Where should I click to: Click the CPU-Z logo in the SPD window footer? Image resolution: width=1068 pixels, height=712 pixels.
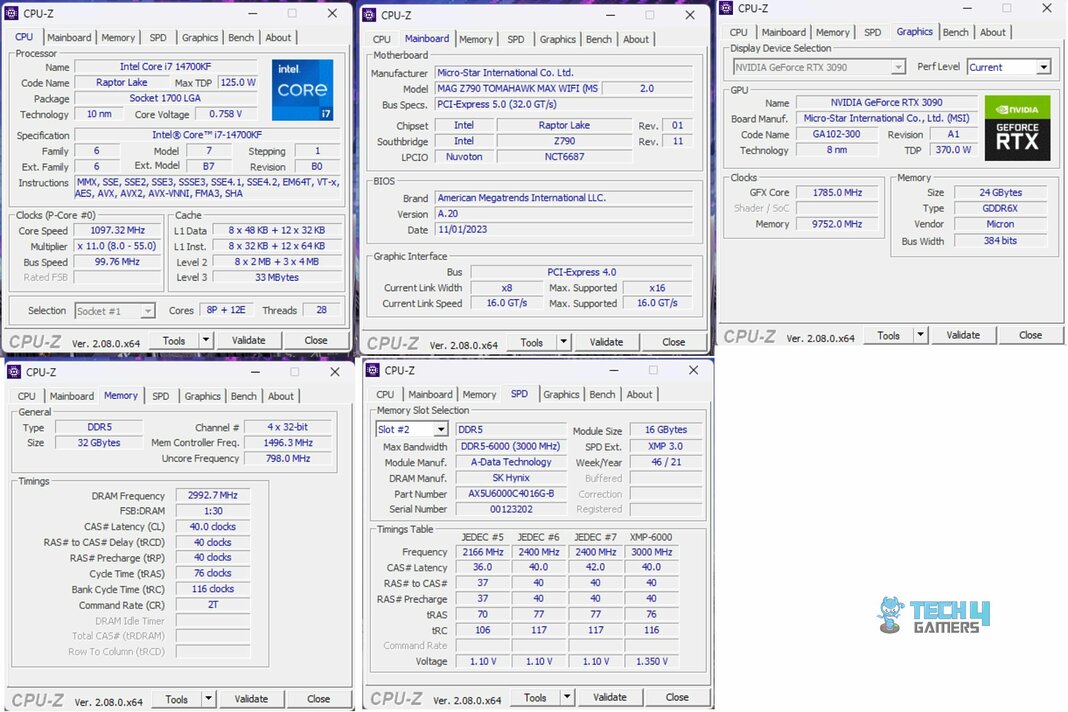[396, 696]
